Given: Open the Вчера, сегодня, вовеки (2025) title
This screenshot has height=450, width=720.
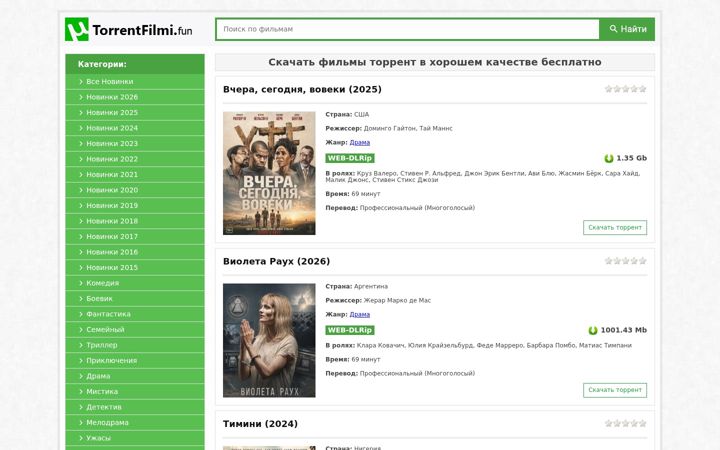Looking at the screenshot, I should click(x=302, y=90).
